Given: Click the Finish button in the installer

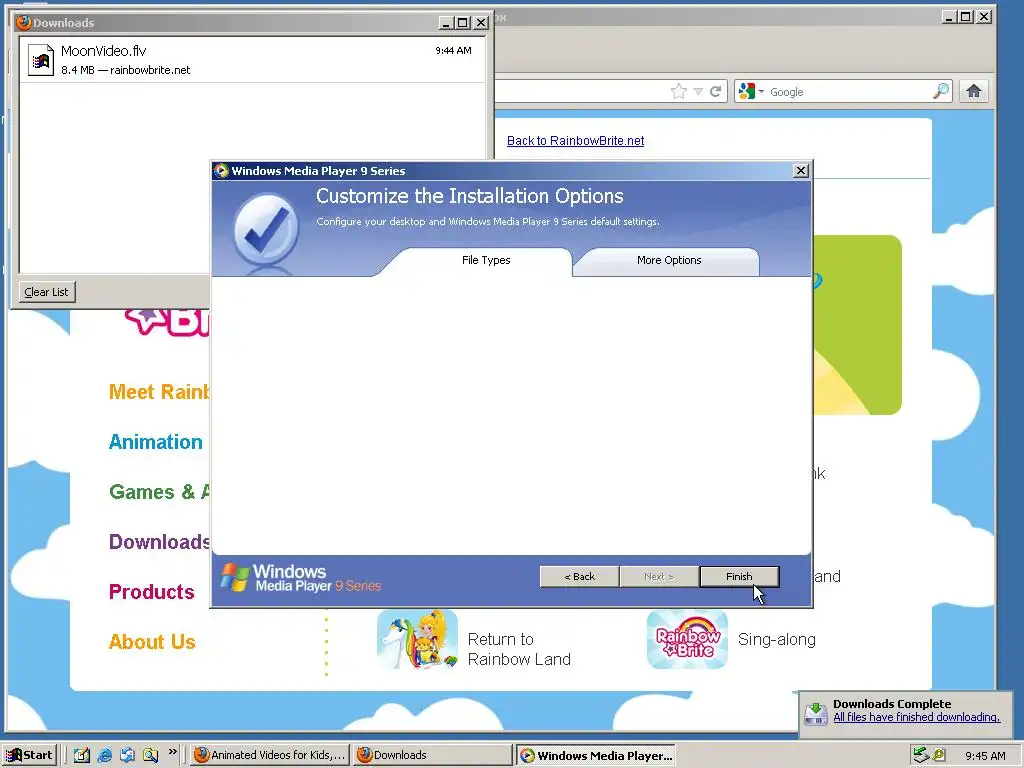Looking at the screenshot, I should [739, 577].
